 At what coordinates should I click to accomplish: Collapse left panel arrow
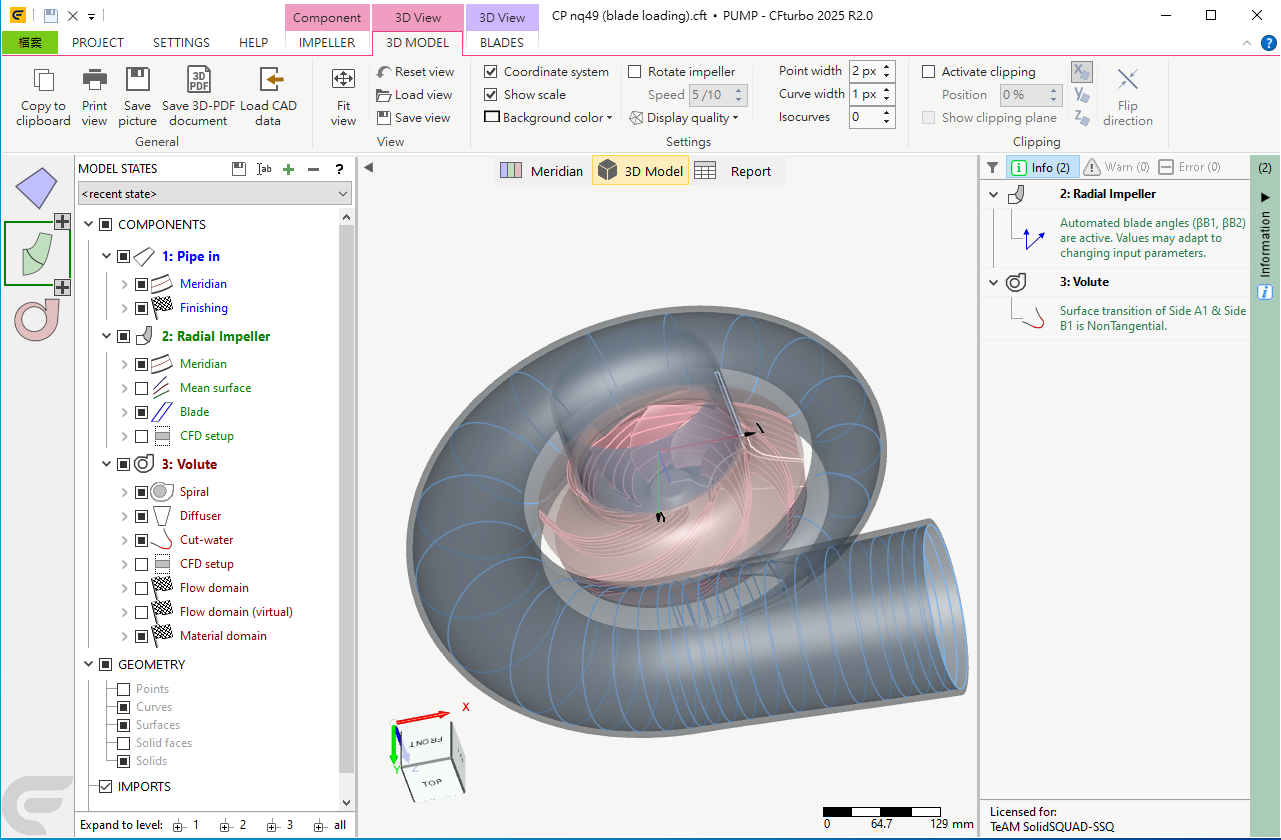point(367,168)
